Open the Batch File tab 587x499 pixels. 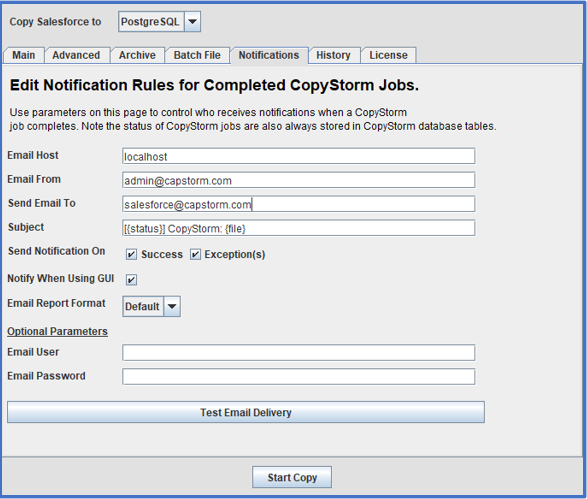coord(197,55)
